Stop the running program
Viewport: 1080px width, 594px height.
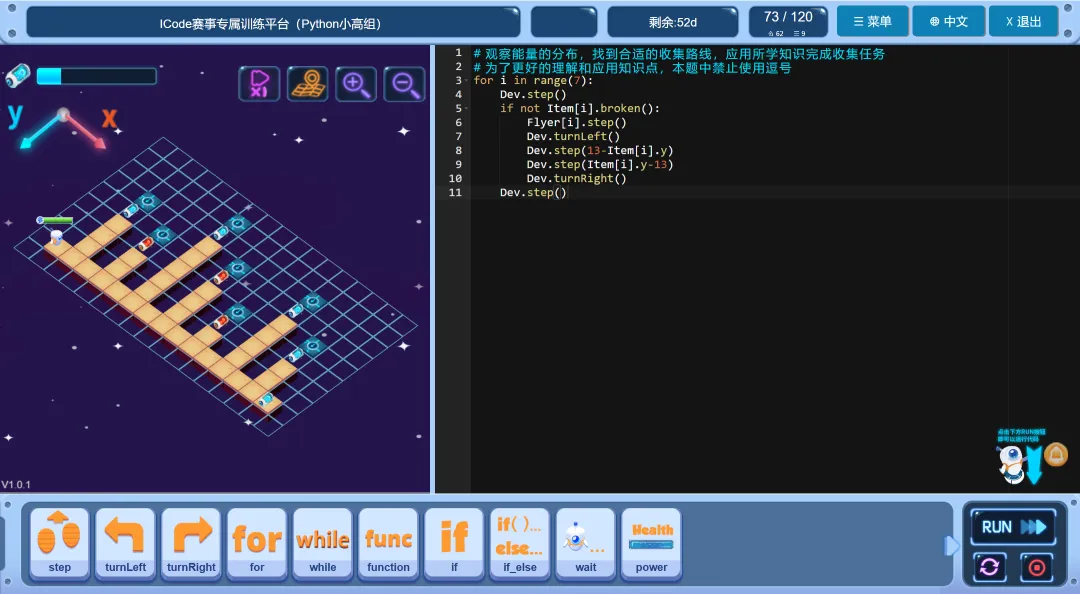(1037, 567)
